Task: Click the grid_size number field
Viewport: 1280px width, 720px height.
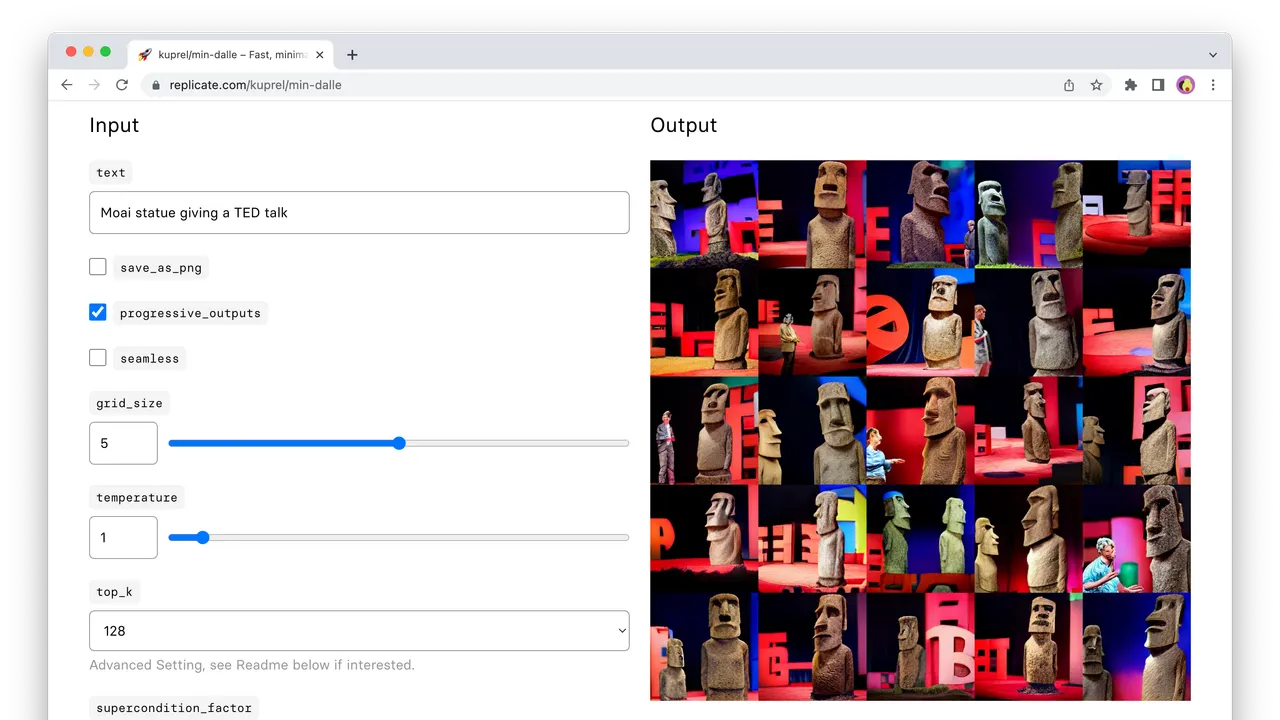Action: 123,443
